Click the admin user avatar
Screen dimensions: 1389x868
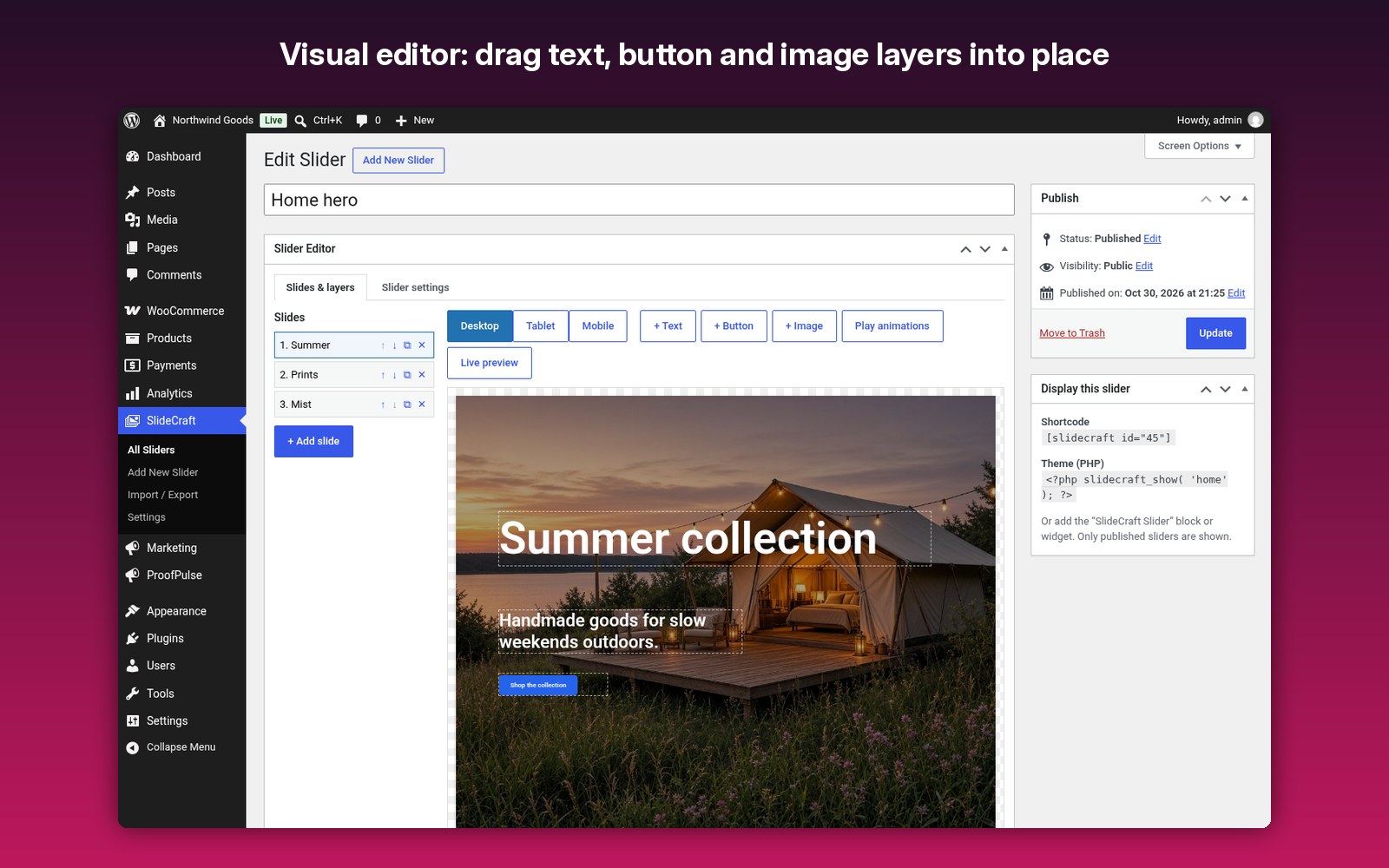1255,121
